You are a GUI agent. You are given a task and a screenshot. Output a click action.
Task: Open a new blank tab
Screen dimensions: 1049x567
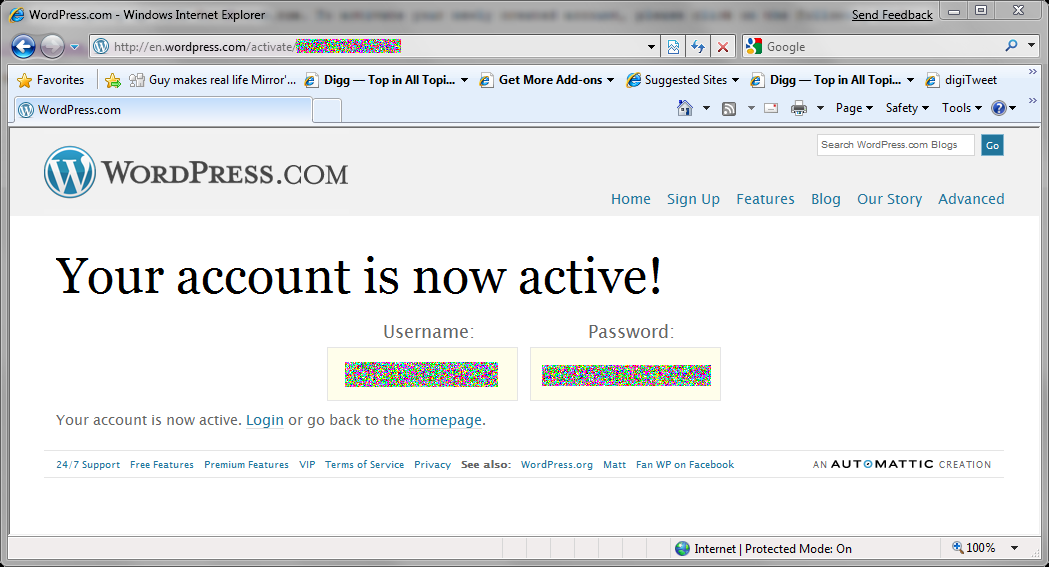click(x=327, y=110)
